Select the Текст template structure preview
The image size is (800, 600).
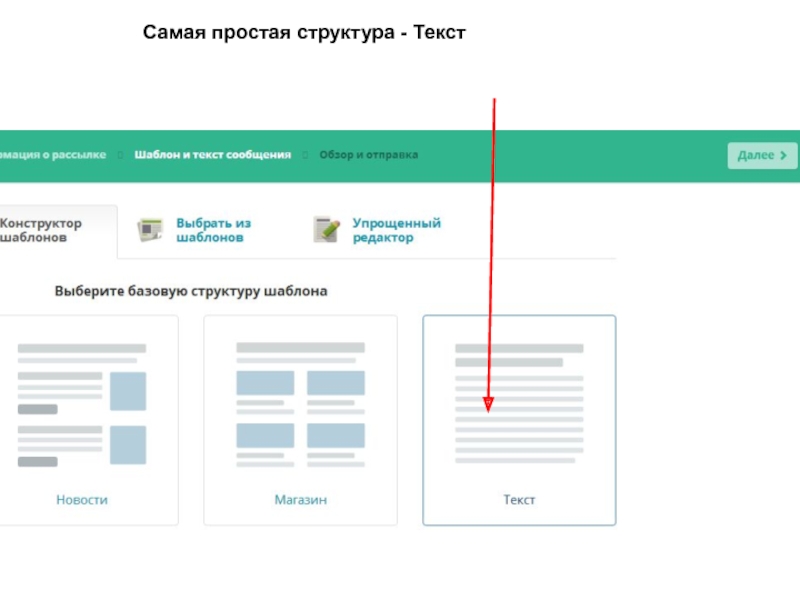pos(519,404)
